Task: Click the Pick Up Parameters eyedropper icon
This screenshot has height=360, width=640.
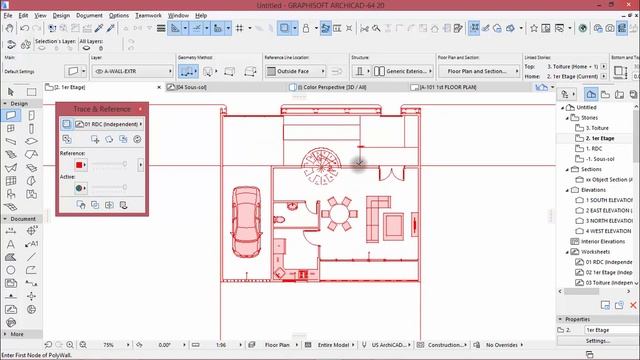Action: coord(99,28)
